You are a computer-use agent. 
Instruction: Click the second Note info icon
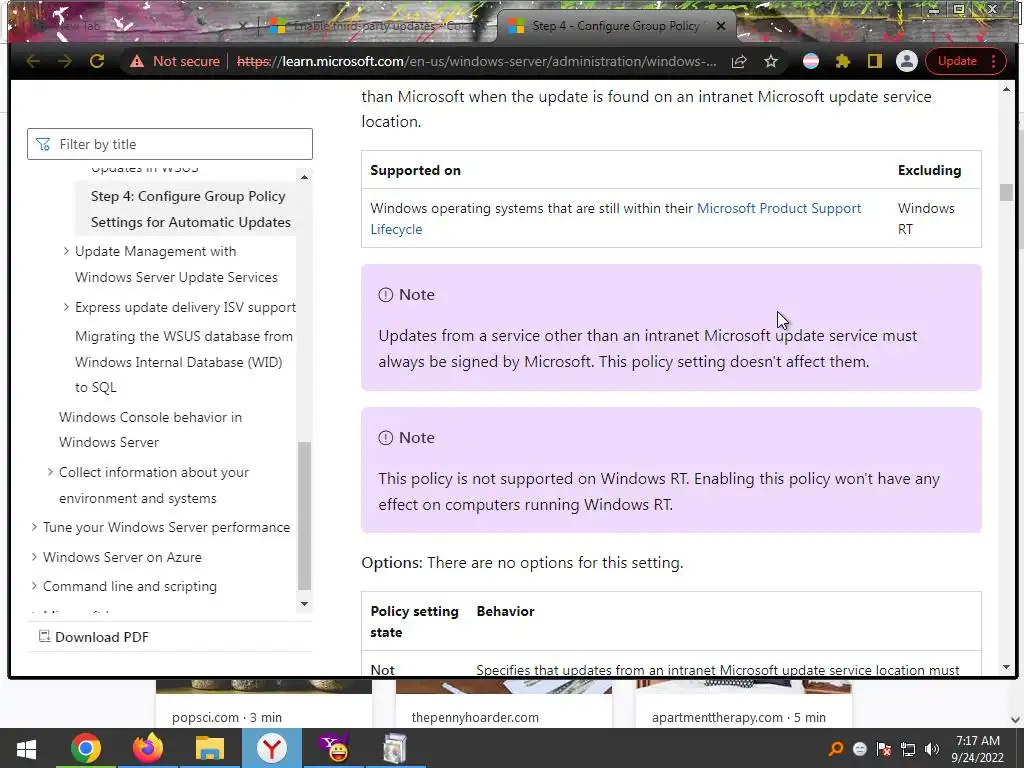coord(385,438)
